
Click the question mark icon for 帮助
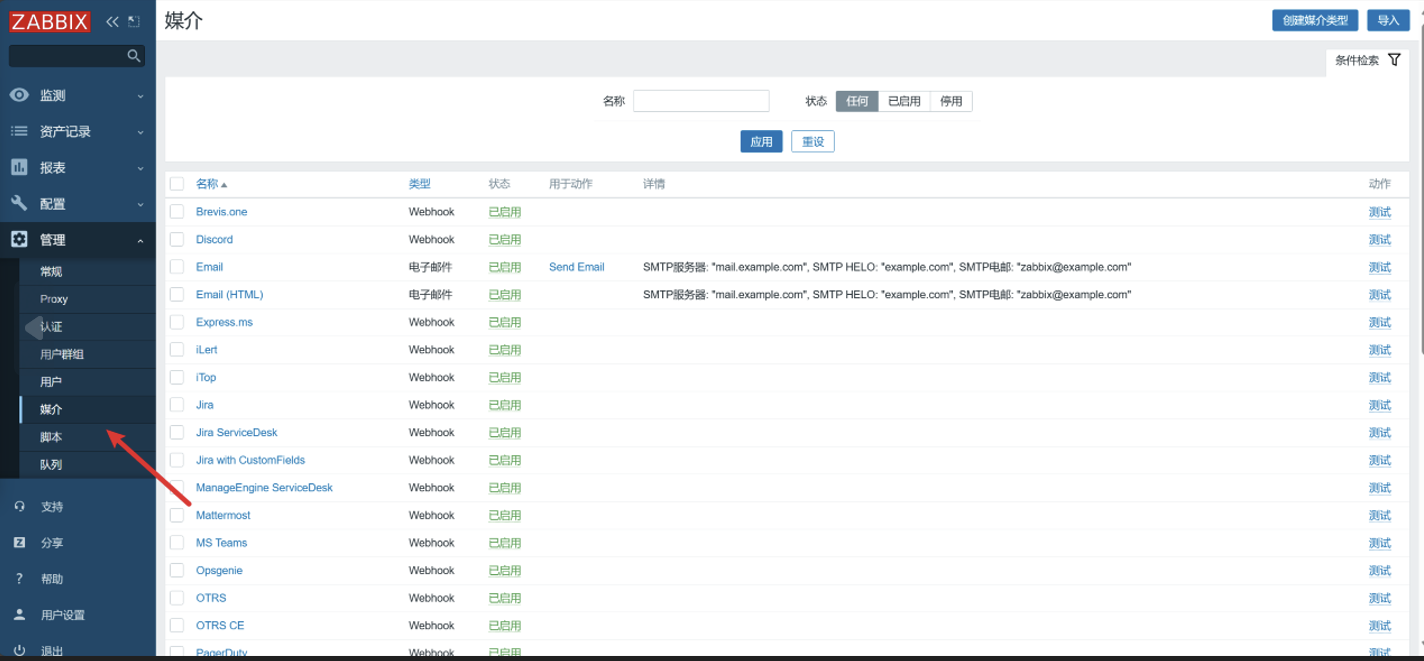pyautogui.click(x=19, y=578)
